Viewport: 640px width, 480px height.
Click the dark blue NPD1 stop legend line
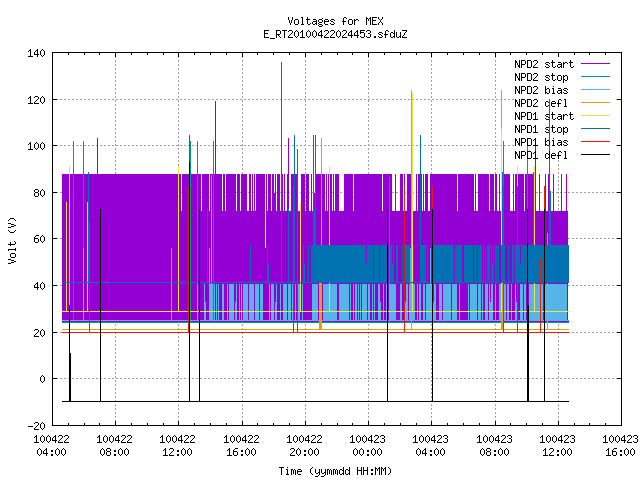[x=595, y=129]
